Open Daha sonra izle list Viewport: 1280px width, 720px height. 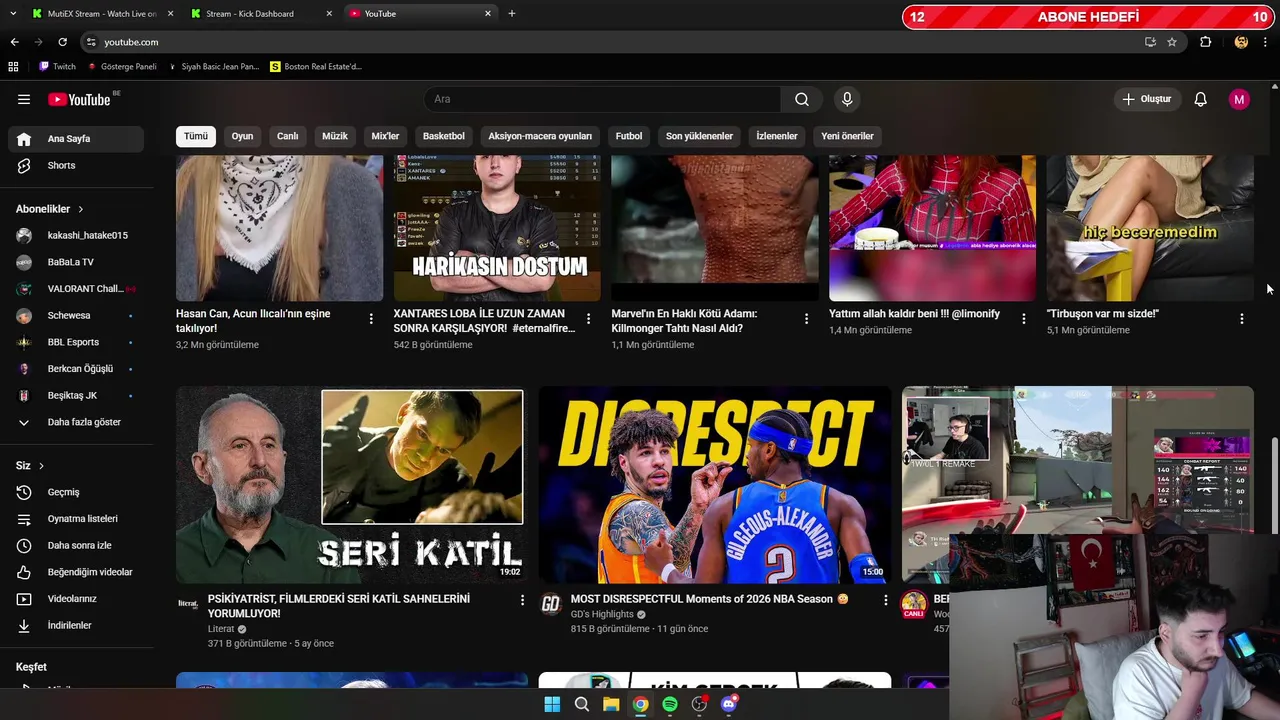76,545
